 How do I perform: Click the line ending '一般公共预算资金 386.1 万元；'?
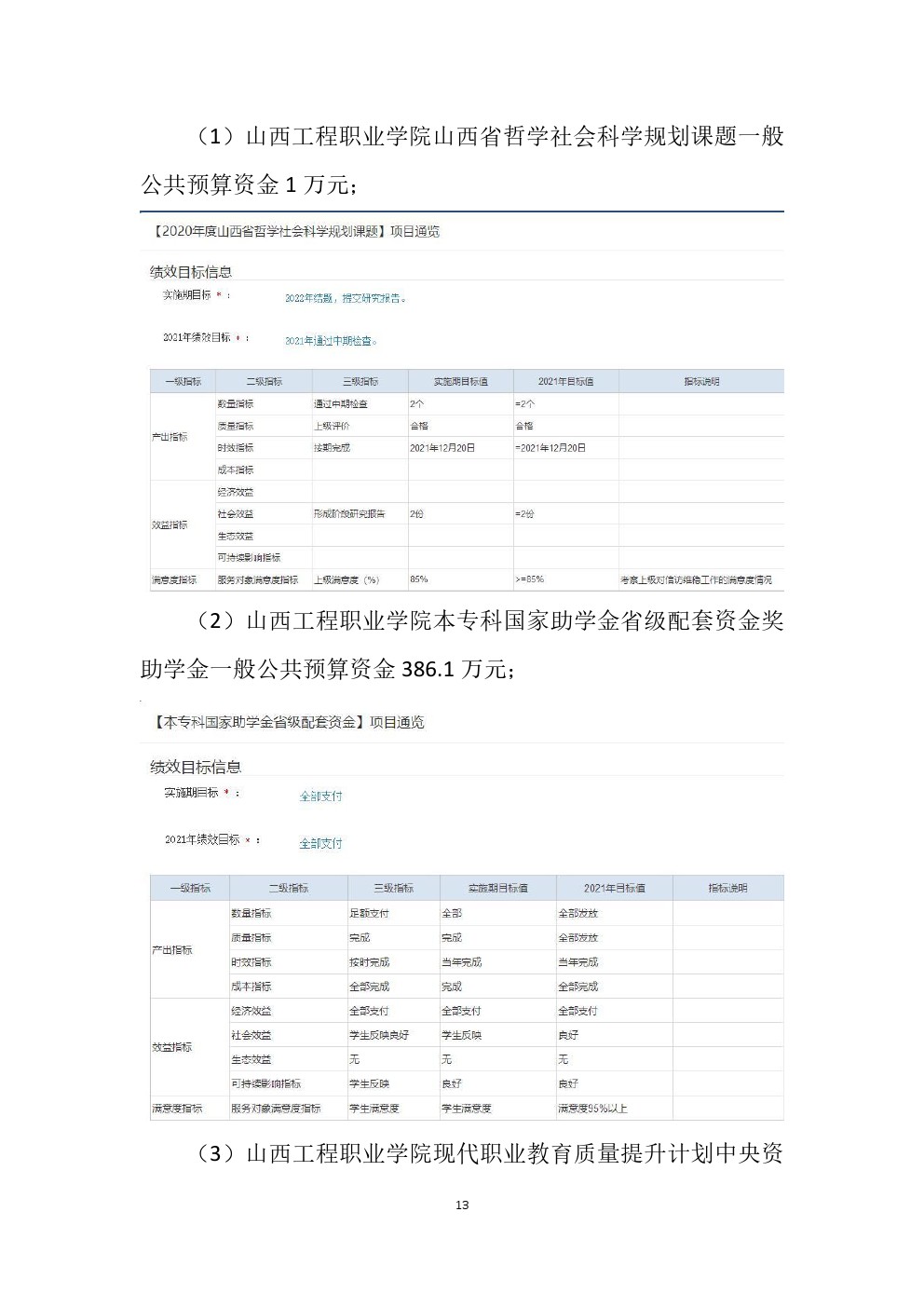[x=327, y=669]
